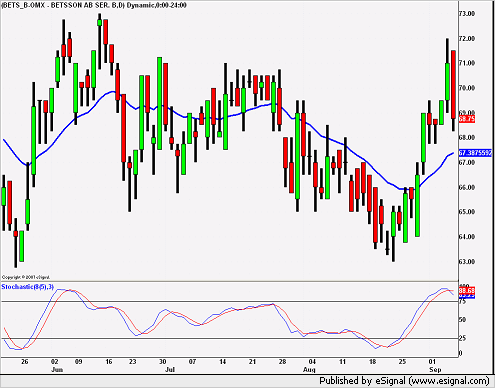This screenshot has height=388, width=495.
Task: Click the red 68.75 last price tag
Action: tap(467, 119)
